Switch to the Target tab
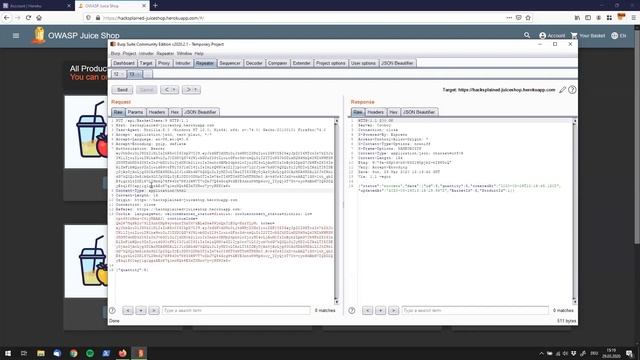The image size is (640, 360). [x=146, y=63]
